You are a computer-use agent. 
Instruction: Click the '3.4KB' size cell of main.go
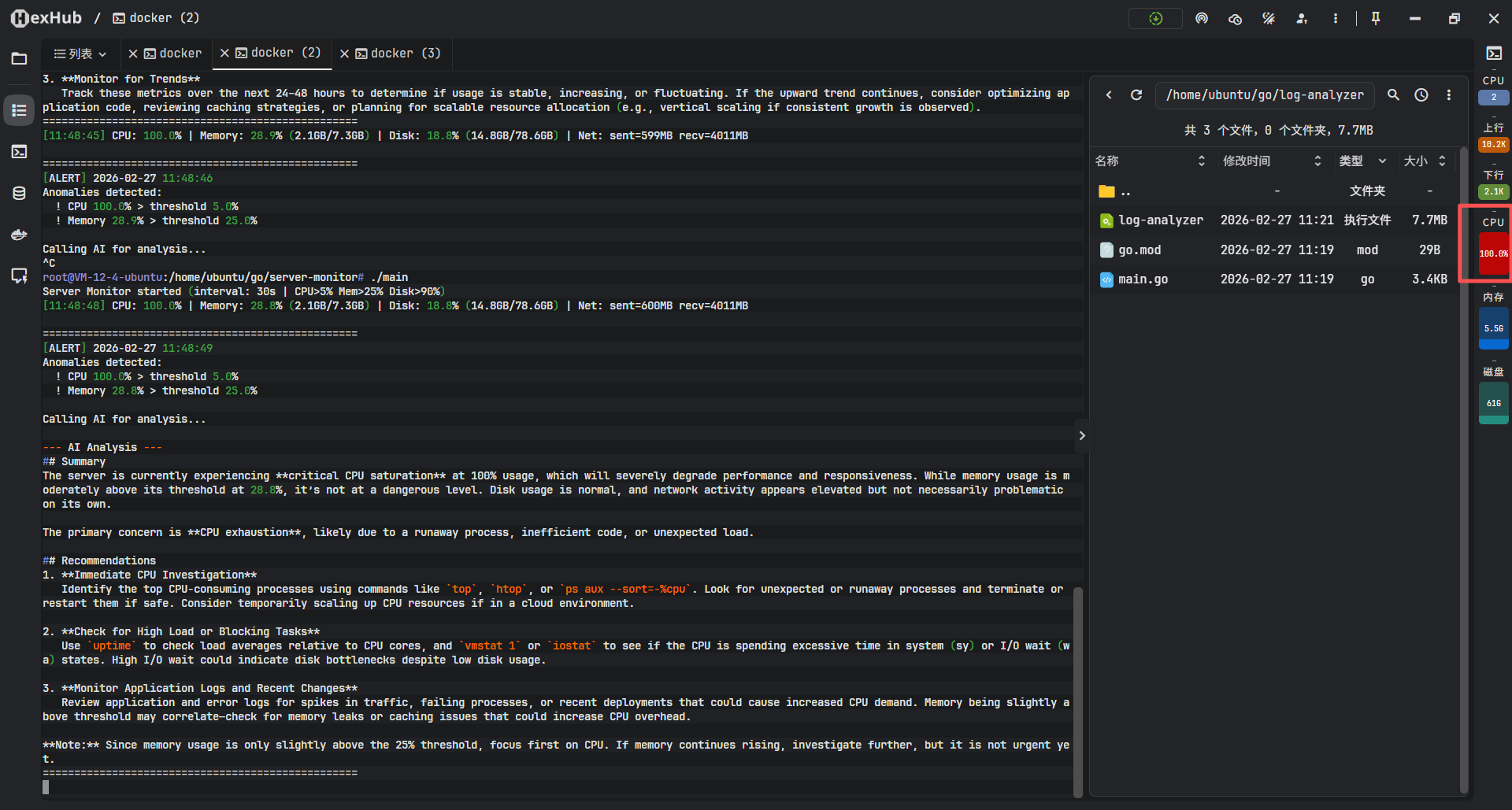(x=1429, y=279)
